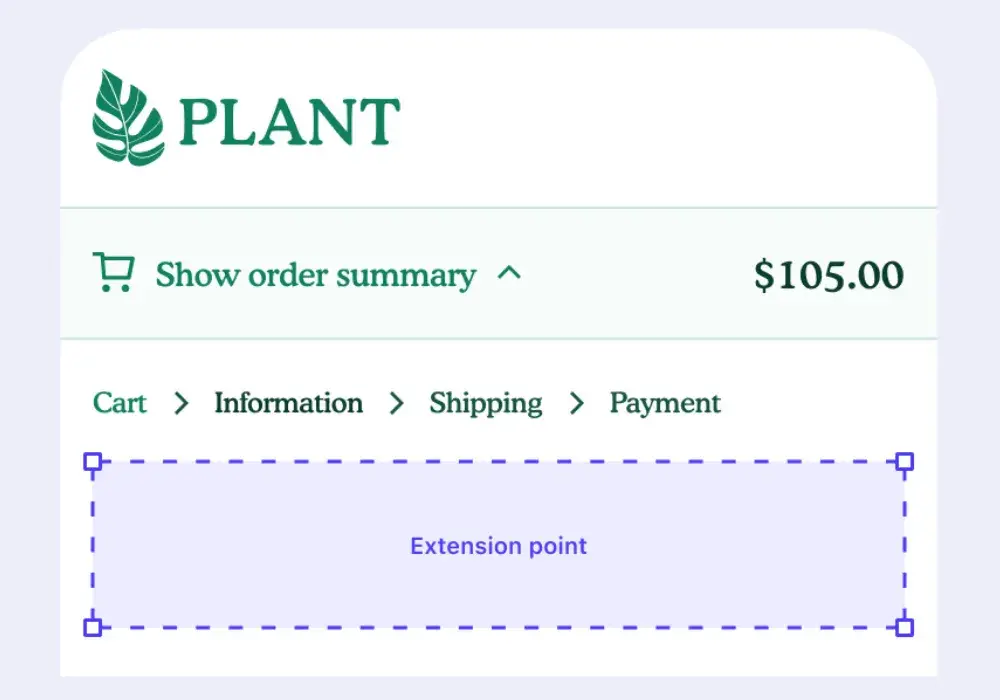Select the Information breadcrumb step
The width and height of the screenshot is (1000, 700).
coord(288,403)
